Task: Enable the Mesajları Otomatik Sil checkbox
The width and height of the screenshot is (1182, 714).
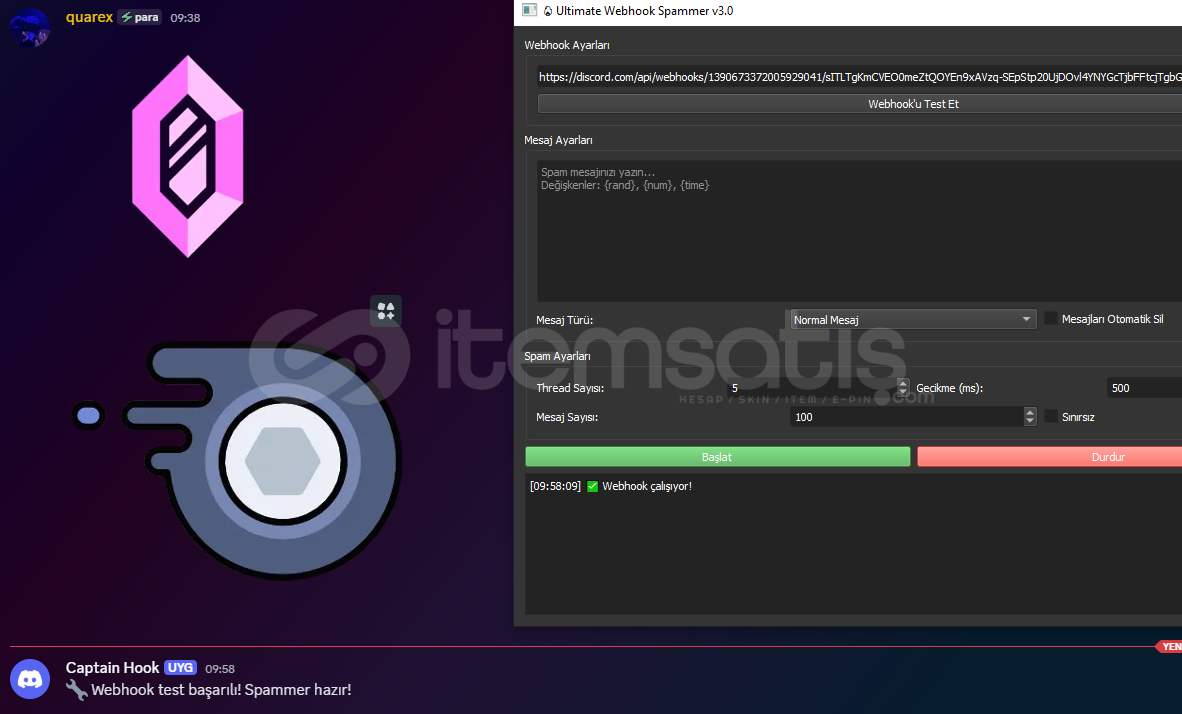Action: click(1051, 319)
